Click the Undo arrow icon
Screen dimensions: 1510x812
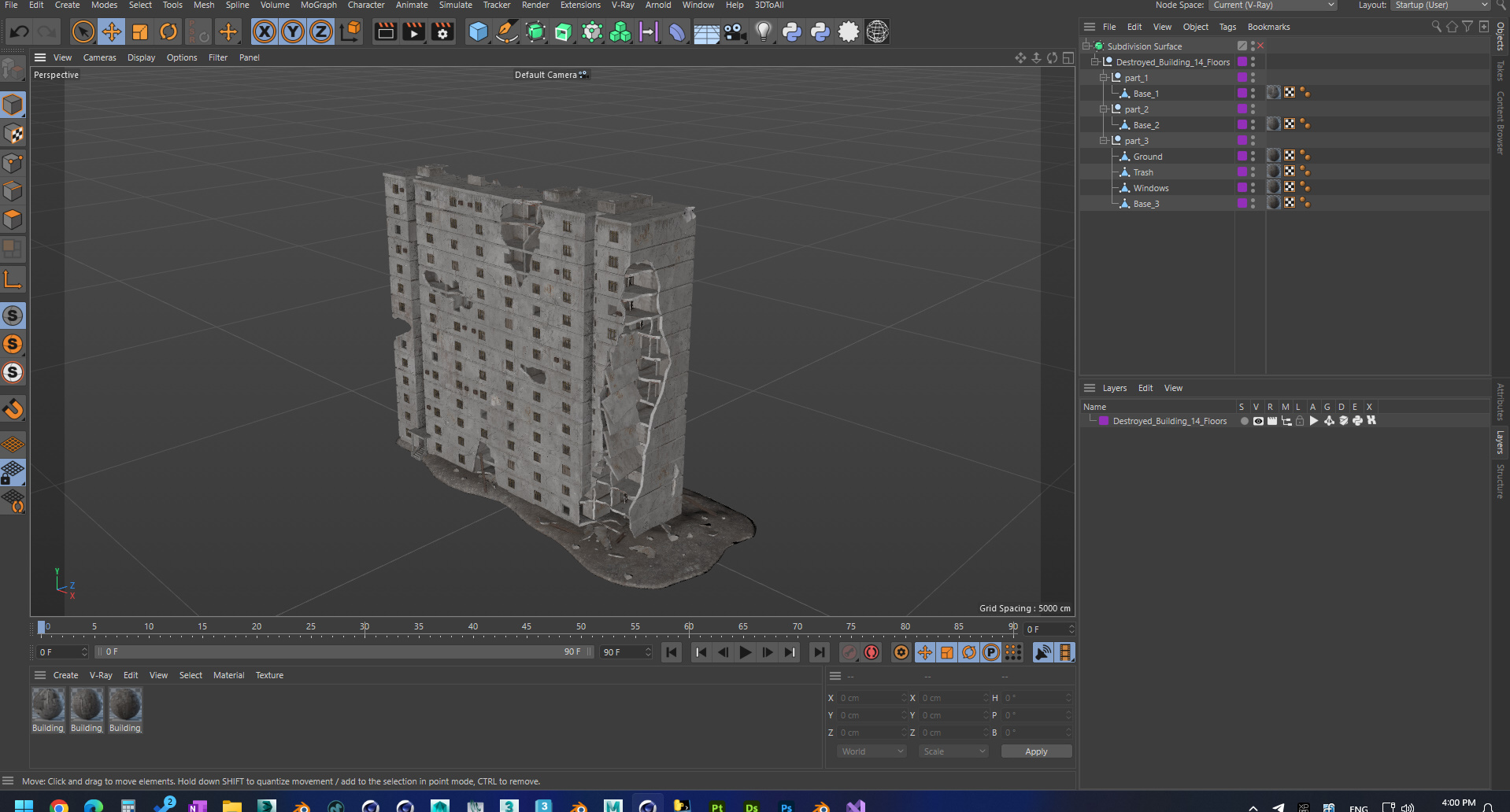(x=20, y=32)
